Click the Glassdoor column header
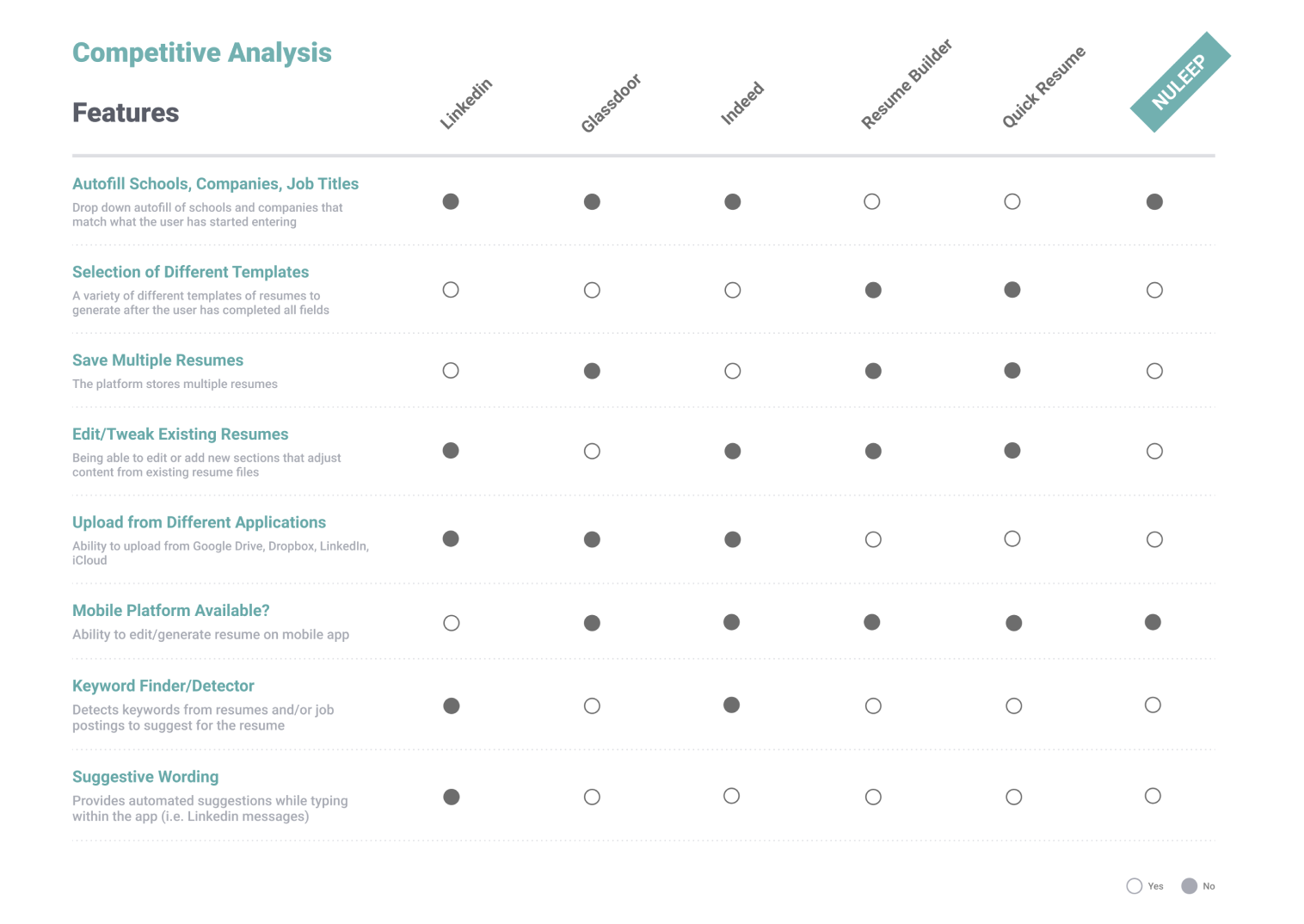 (611, 103)
